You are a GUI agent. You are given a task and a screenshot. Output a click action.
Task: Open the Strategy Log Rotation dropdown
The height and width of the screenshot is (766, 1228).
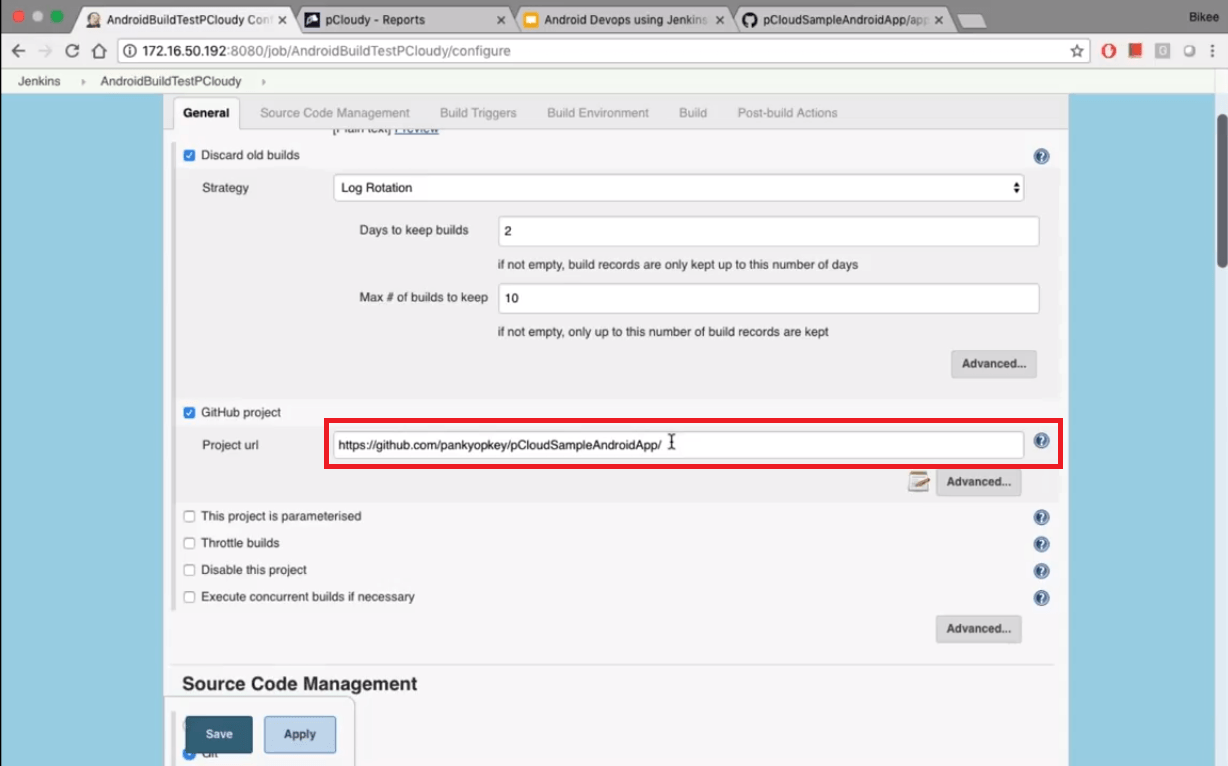[678, 188]
